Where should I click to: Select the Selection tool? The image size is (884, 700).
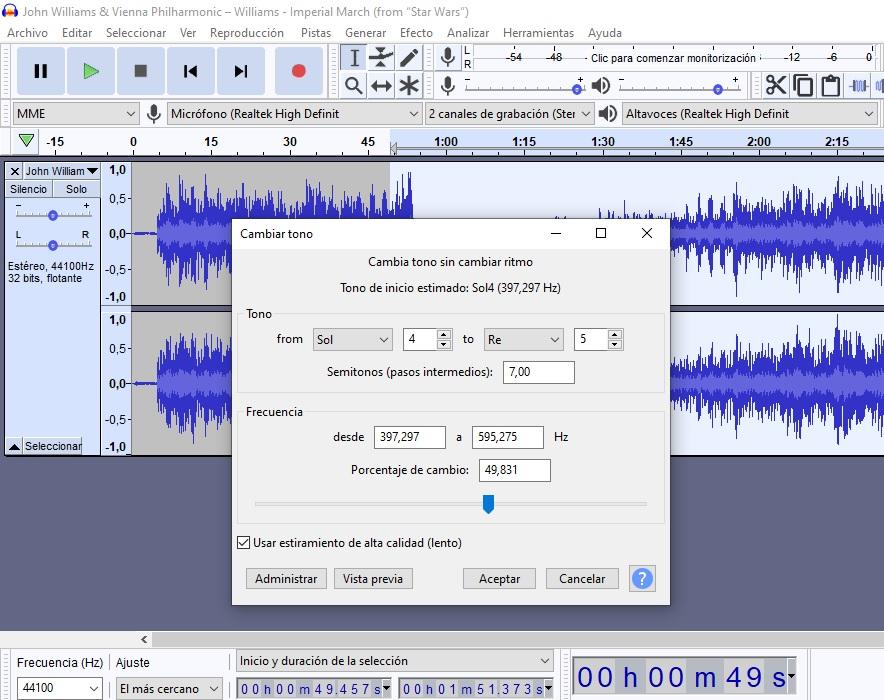(x=353, y=59)
